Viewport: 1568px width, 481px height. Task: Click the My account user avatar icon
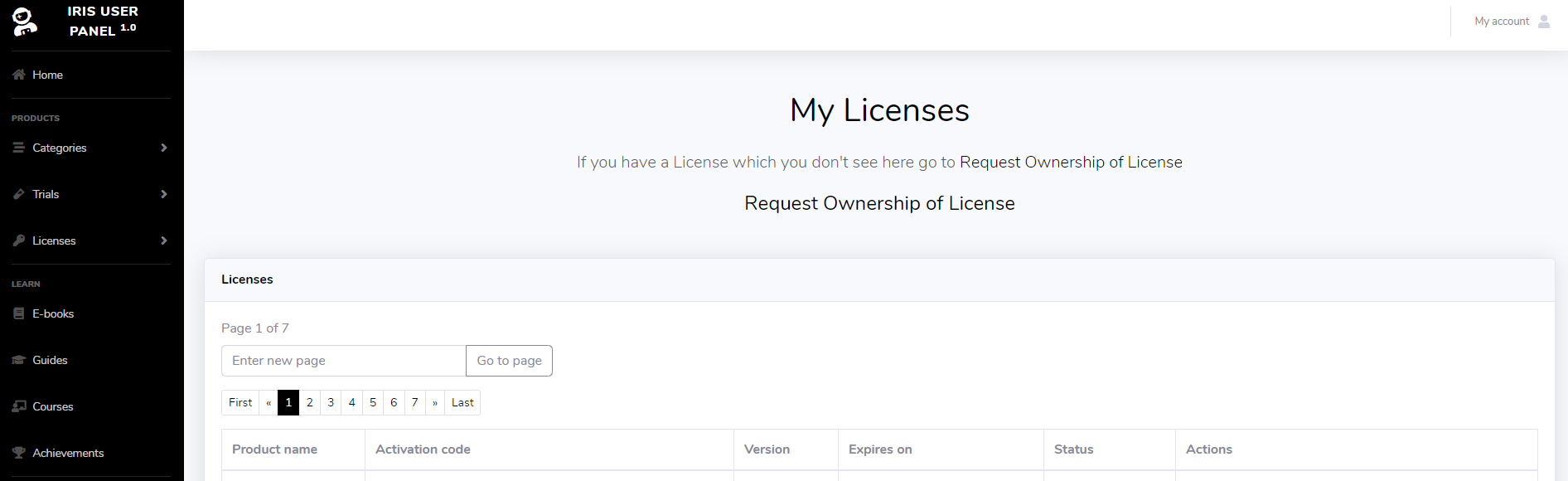[1544, 22]
